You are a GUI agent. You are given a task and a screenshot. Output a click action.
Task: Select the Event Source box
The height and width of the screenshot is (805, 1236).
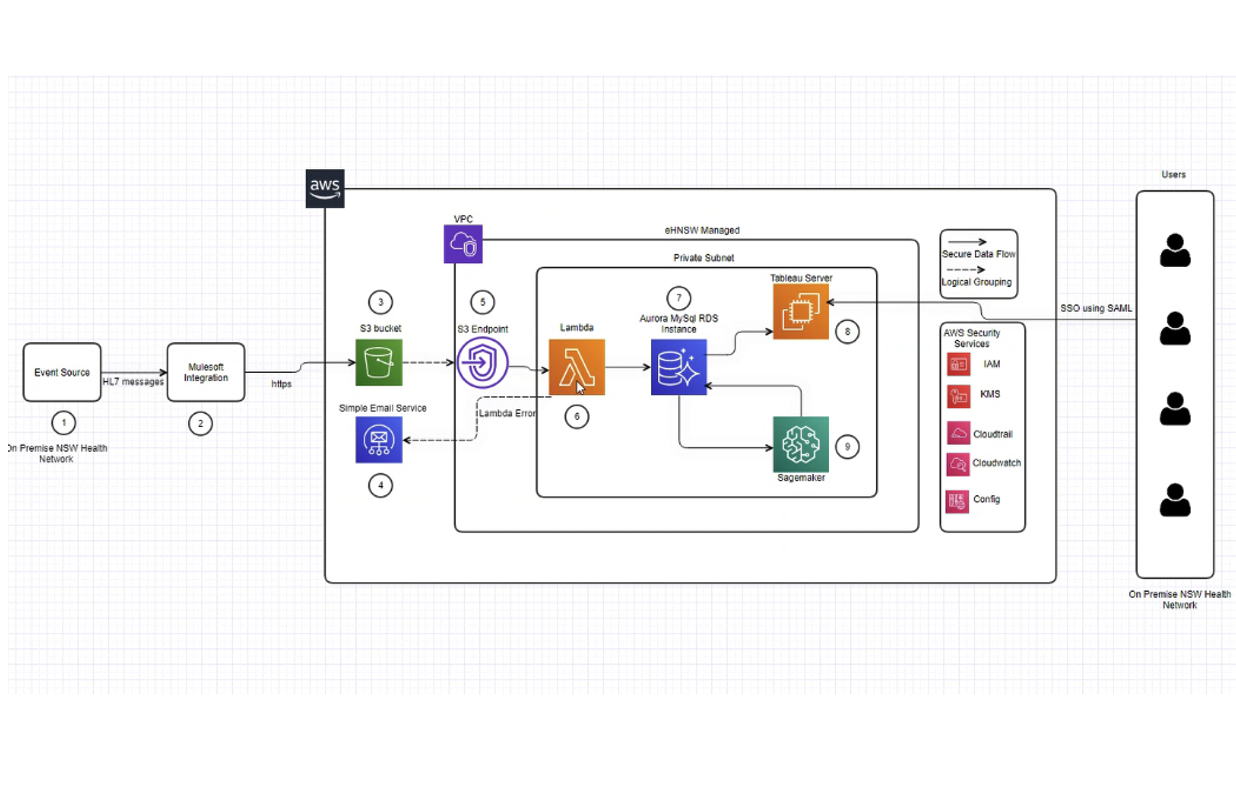point(62,373)
